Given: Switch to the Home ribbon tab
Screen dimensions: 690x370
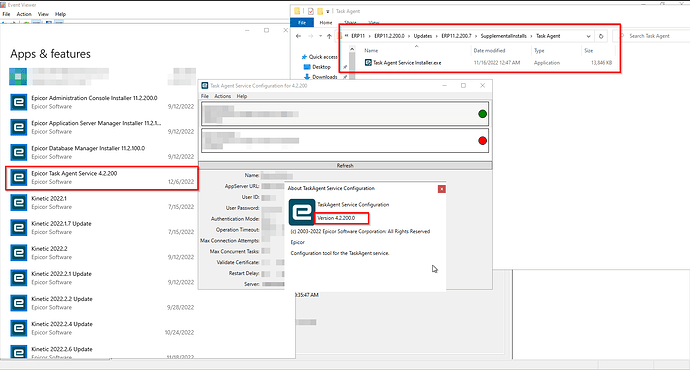Looking at the screenshot, I should (326, 22).
